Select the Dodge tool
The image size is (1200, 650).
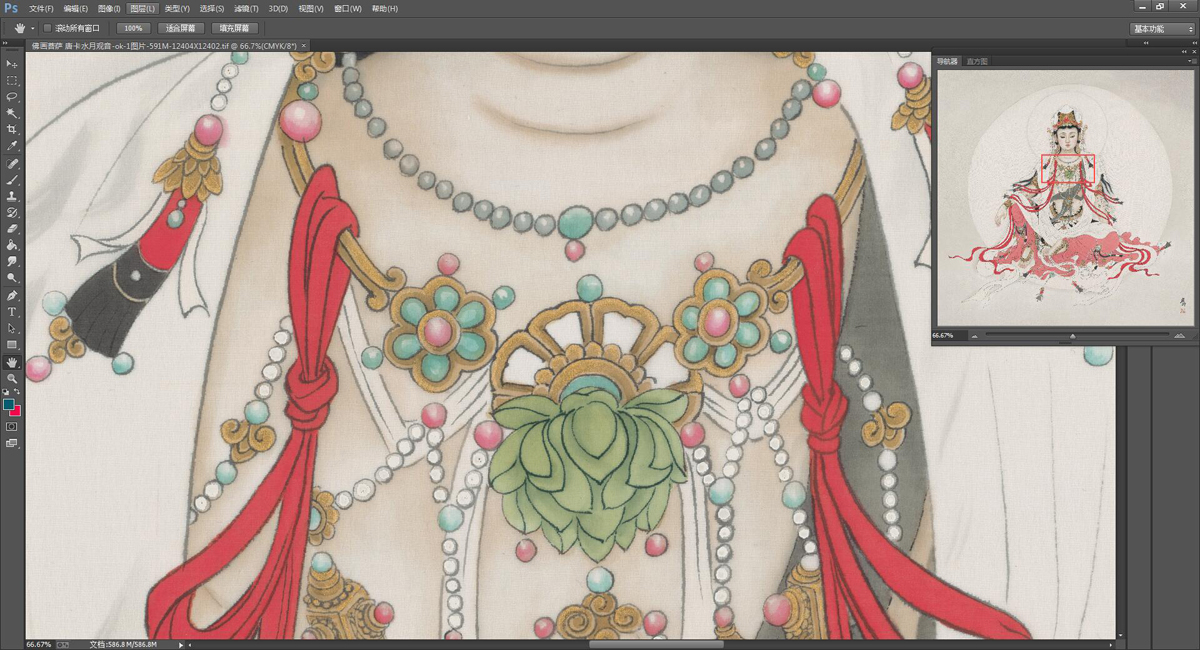12,277
